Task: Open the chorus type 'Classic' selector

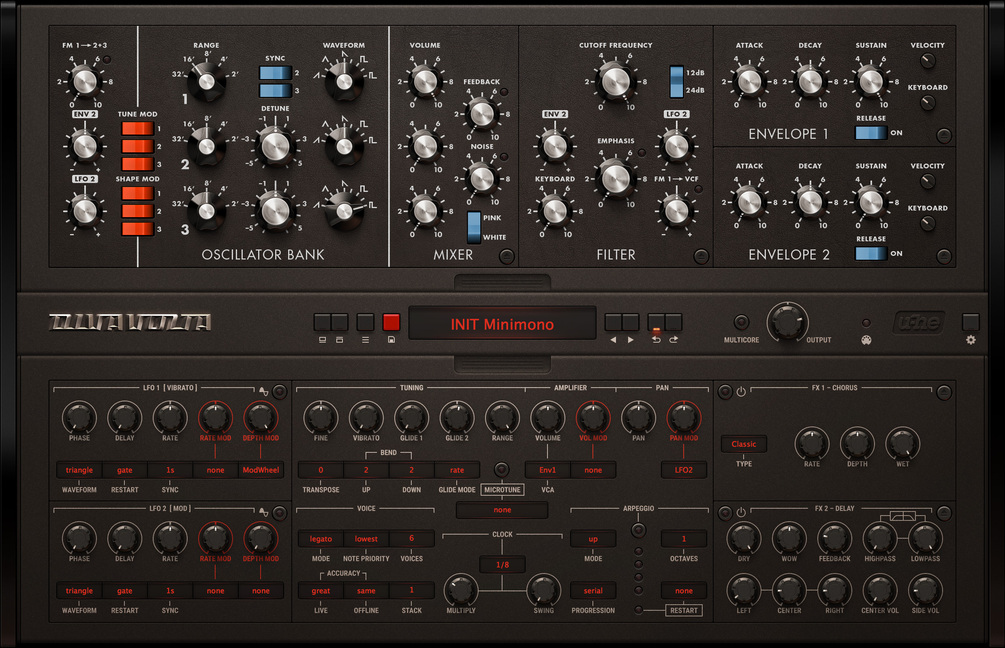Action: click(743, 444)
